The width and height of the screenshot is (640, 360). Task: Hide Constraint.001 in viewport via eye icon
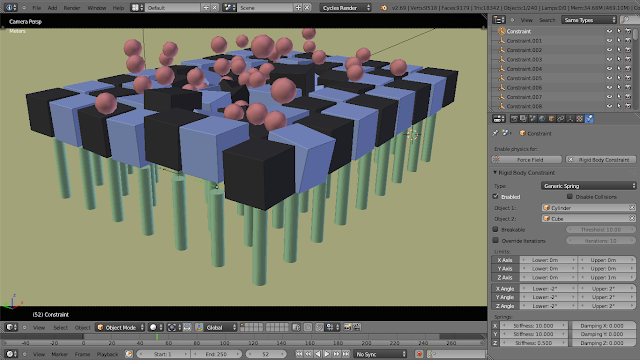(609, 41)
